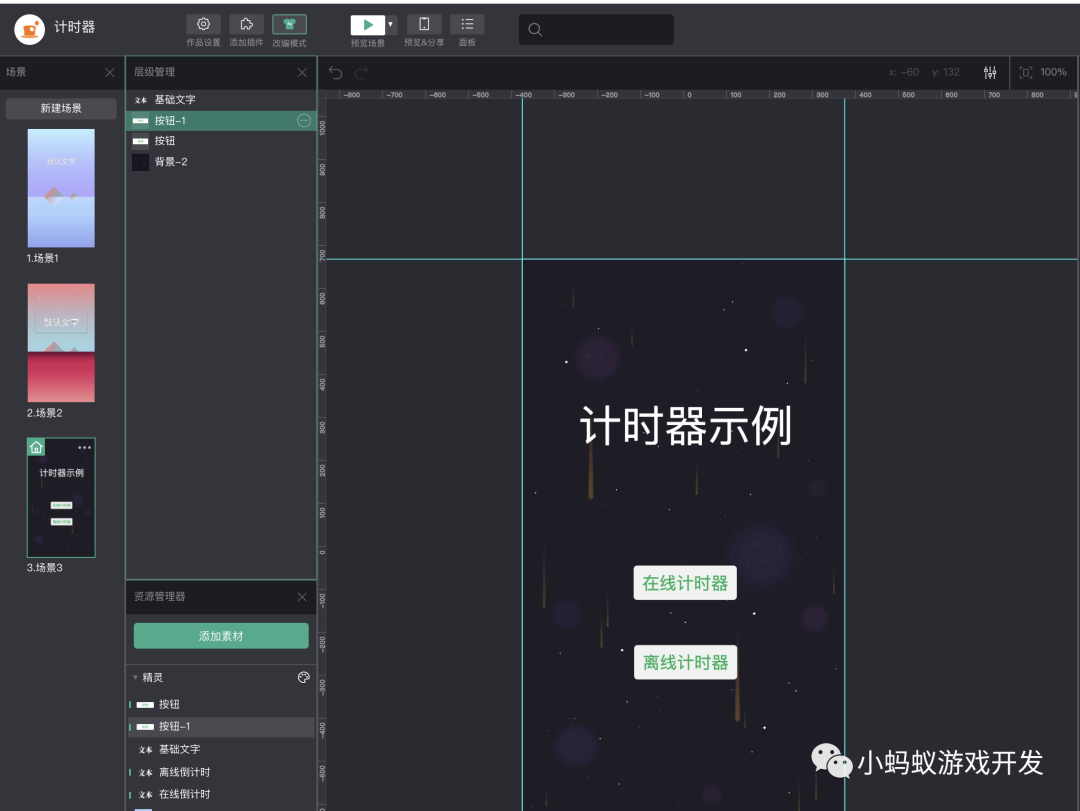Click 计时器示例 title text on canvas
This screenshot has width=1080, height=811.
point(685,426)
